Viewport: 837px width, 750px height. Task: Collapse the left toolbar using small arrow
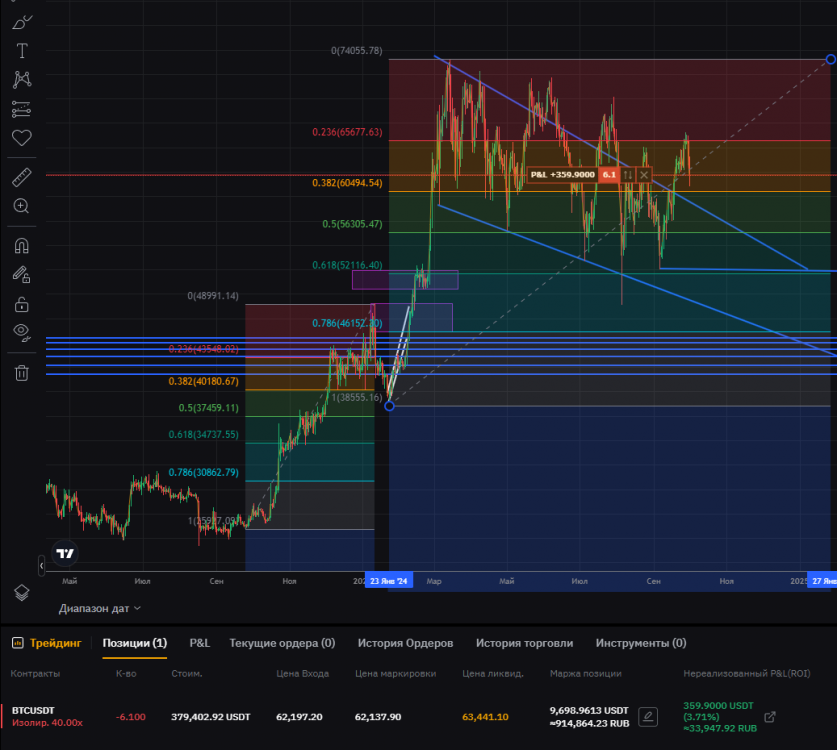pos(41,566)
